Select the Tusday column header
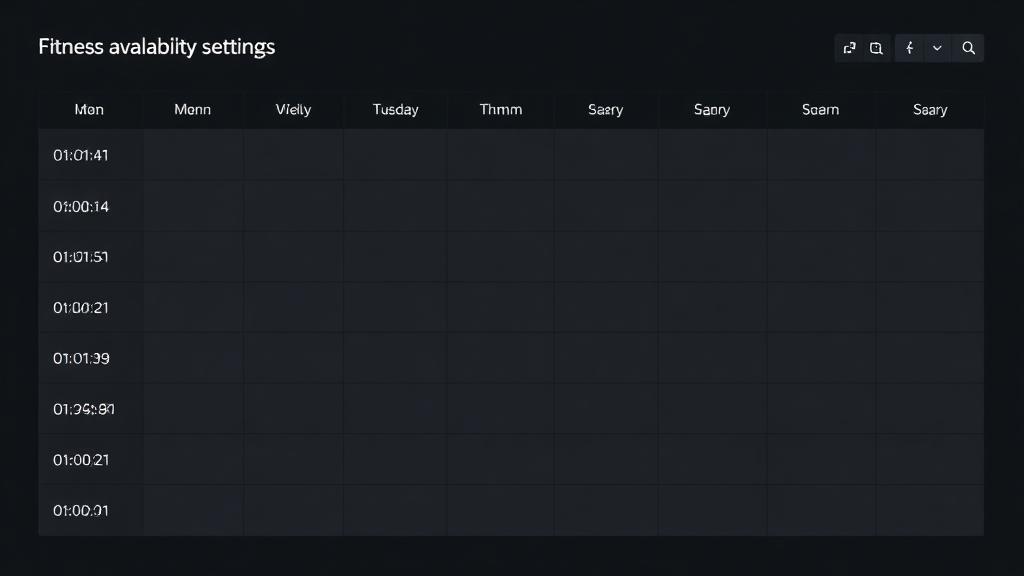Image resolution: width=1024 pixels, height=576 pixels. (x=394, y=109)
